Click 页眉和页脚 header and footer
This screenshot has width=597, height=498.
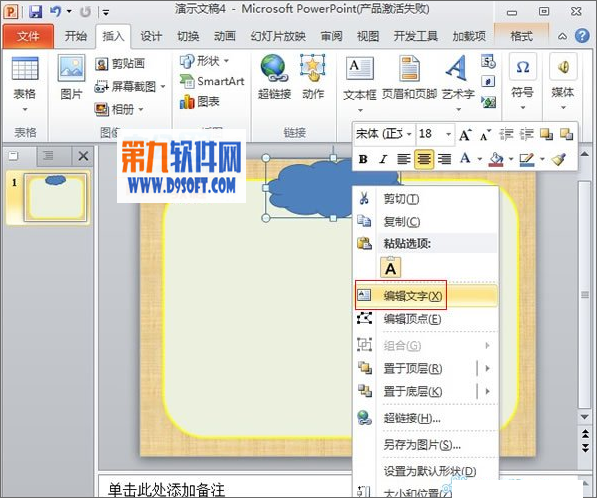tap(409, 77)
